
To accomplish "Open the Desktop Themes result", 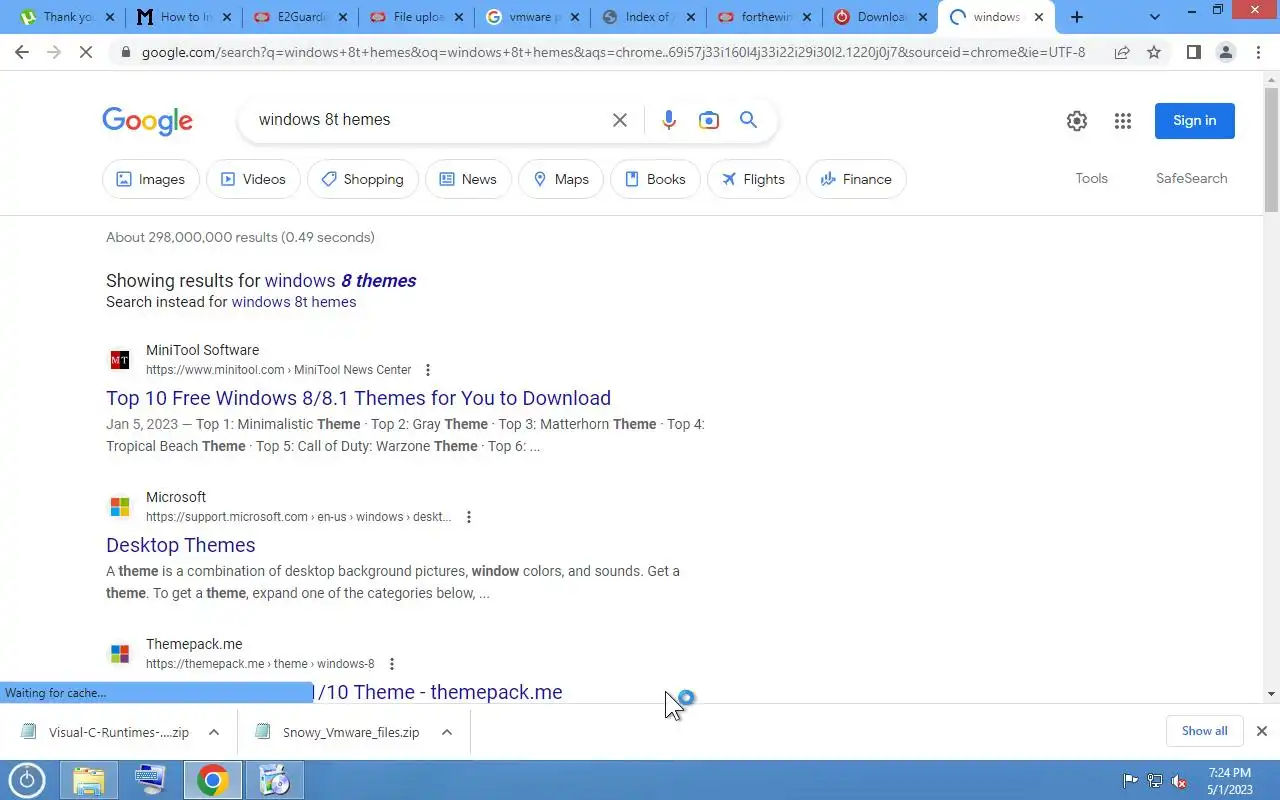I will [180, 545].
